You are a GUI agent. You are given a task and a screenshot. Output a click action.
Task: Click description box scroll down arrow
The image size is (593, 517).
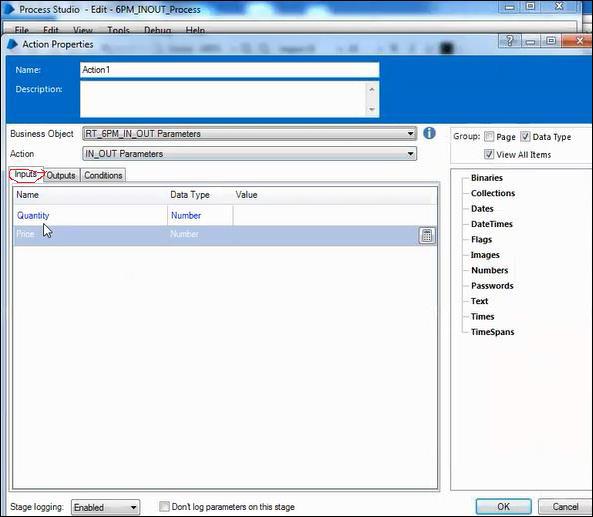point(372,109)
